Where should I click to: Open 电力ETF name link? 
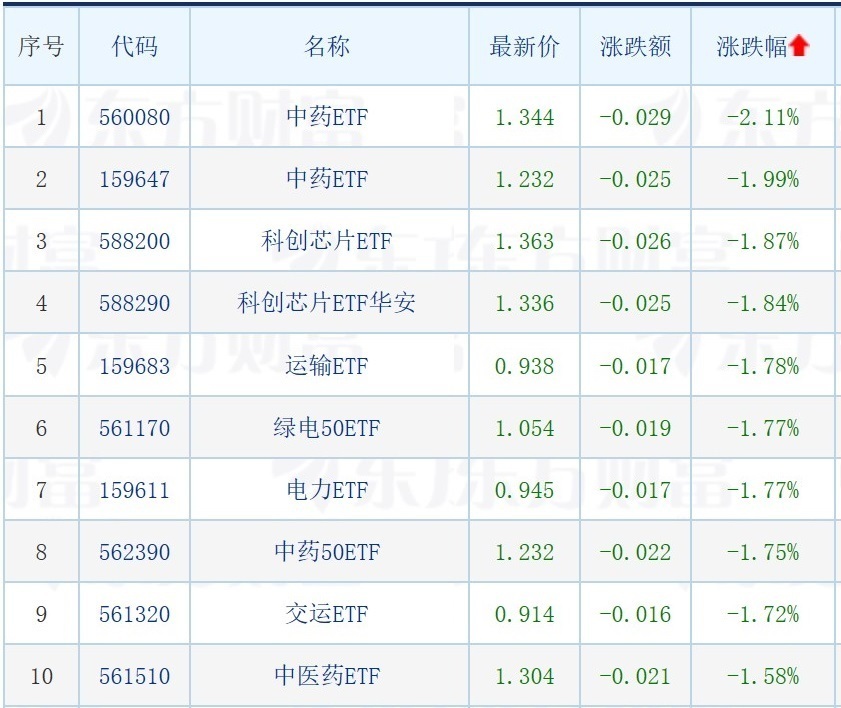pos(327,490)
